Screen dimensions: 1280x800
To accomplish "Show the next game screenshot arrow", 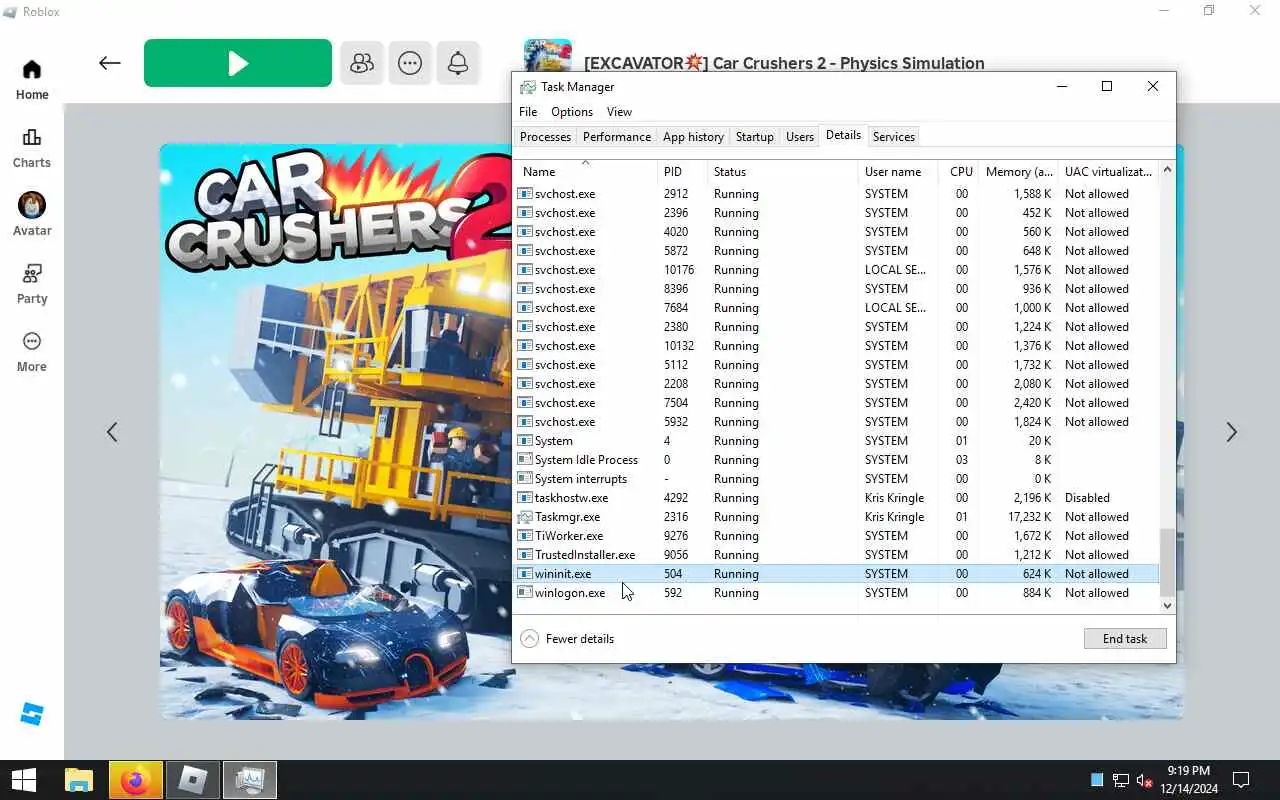I will 1232,432.
